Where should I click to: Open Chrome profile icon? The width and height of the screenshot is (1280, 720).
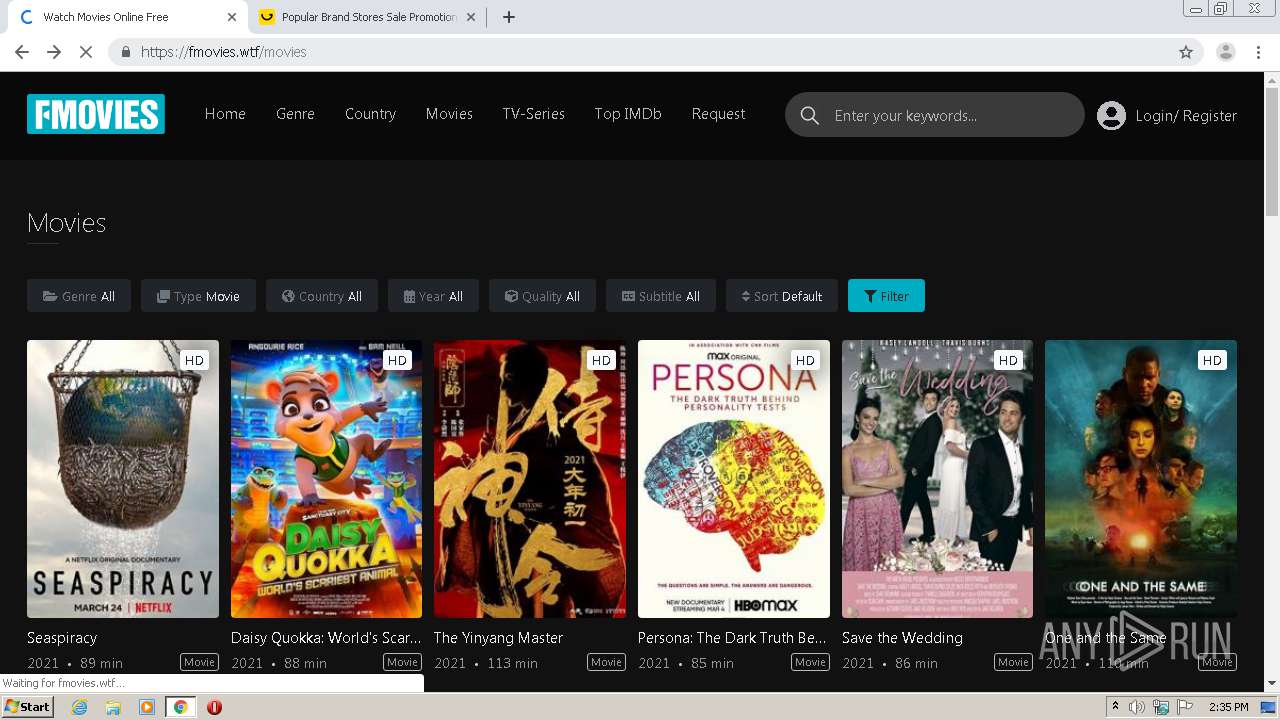click(1225, 52)
